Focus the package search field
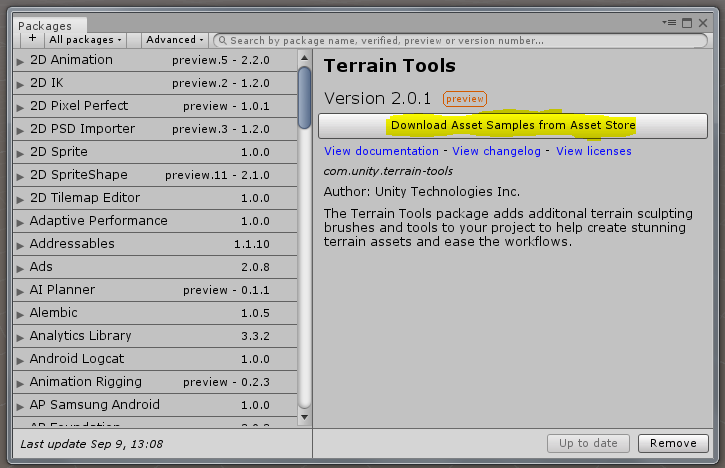 [460, 40]
